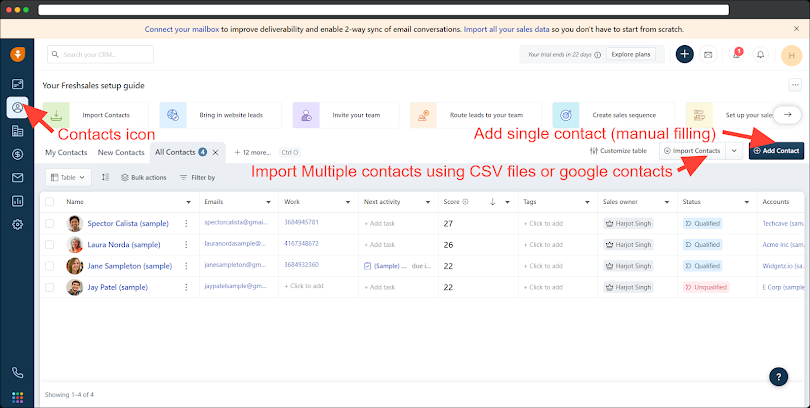The width and height of the screenshot is (810, 408).
Task: Click the Add Contact button
Action: pyautogui.click(x=776, y=151)
